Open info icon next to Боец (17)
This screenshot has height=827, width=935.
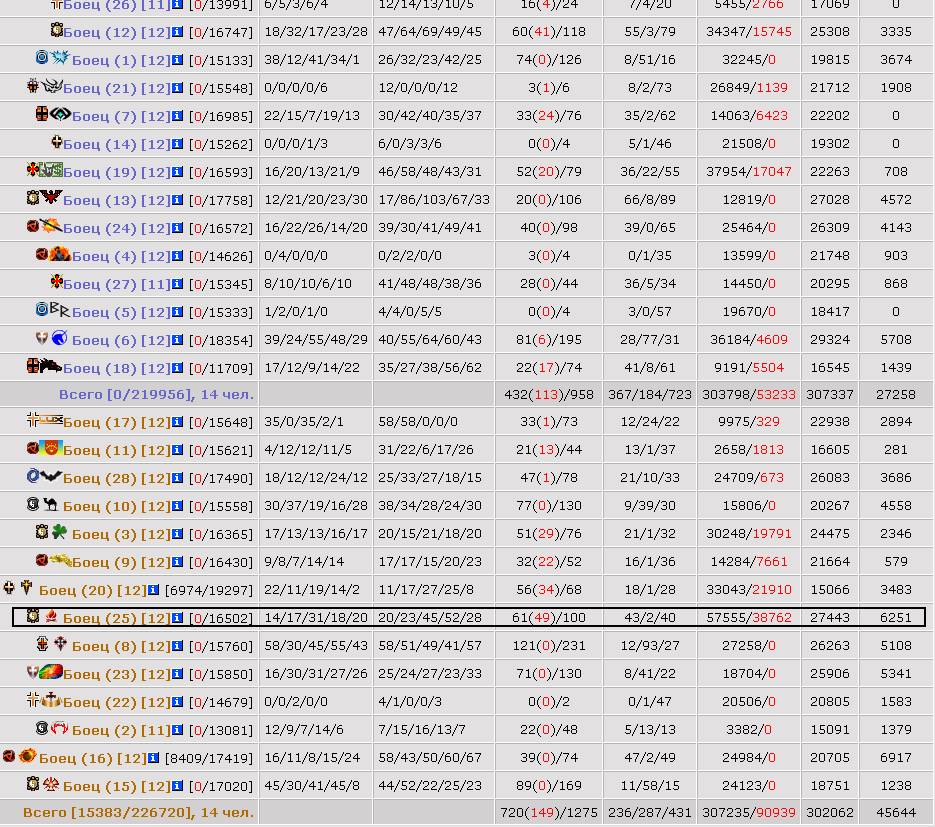click(177, 422)
